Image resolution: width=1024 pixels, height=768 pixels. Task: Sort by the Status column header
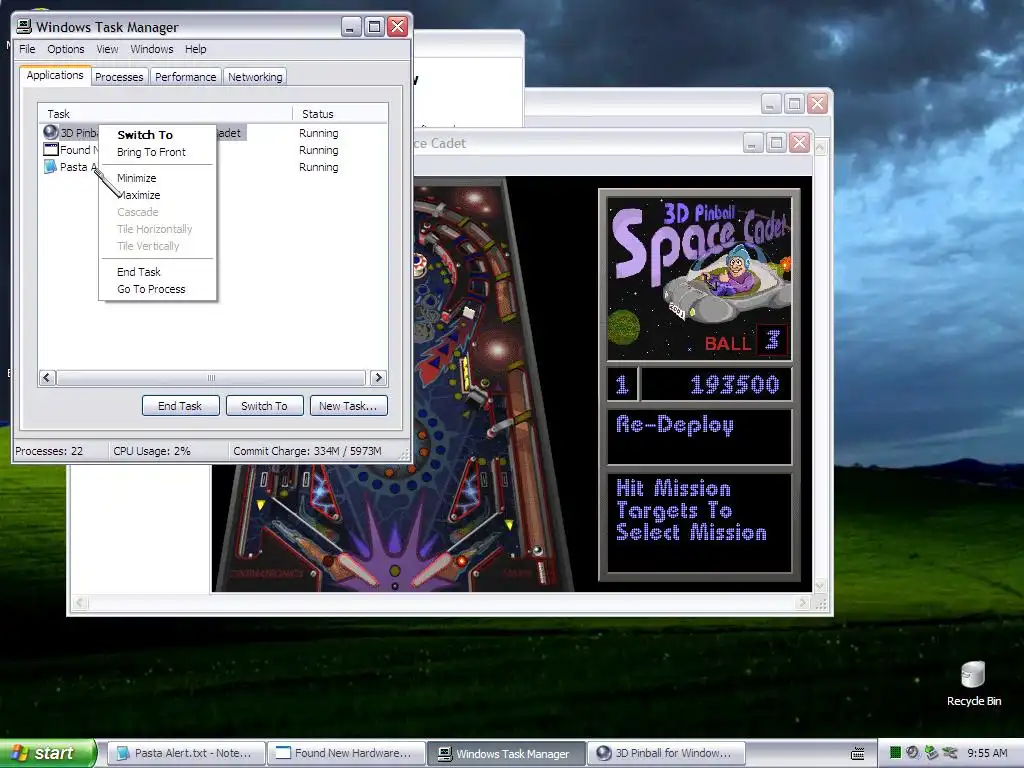click(x=340, y=114)
